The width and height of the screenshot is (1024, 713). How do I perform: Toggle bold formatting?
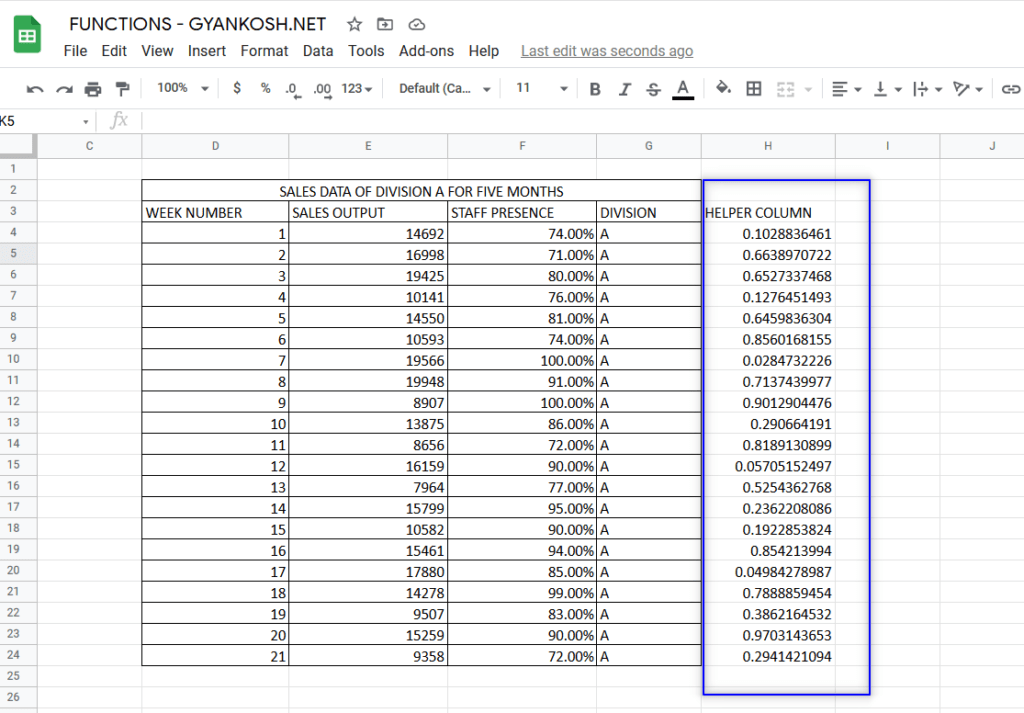[x=595, y=88]
